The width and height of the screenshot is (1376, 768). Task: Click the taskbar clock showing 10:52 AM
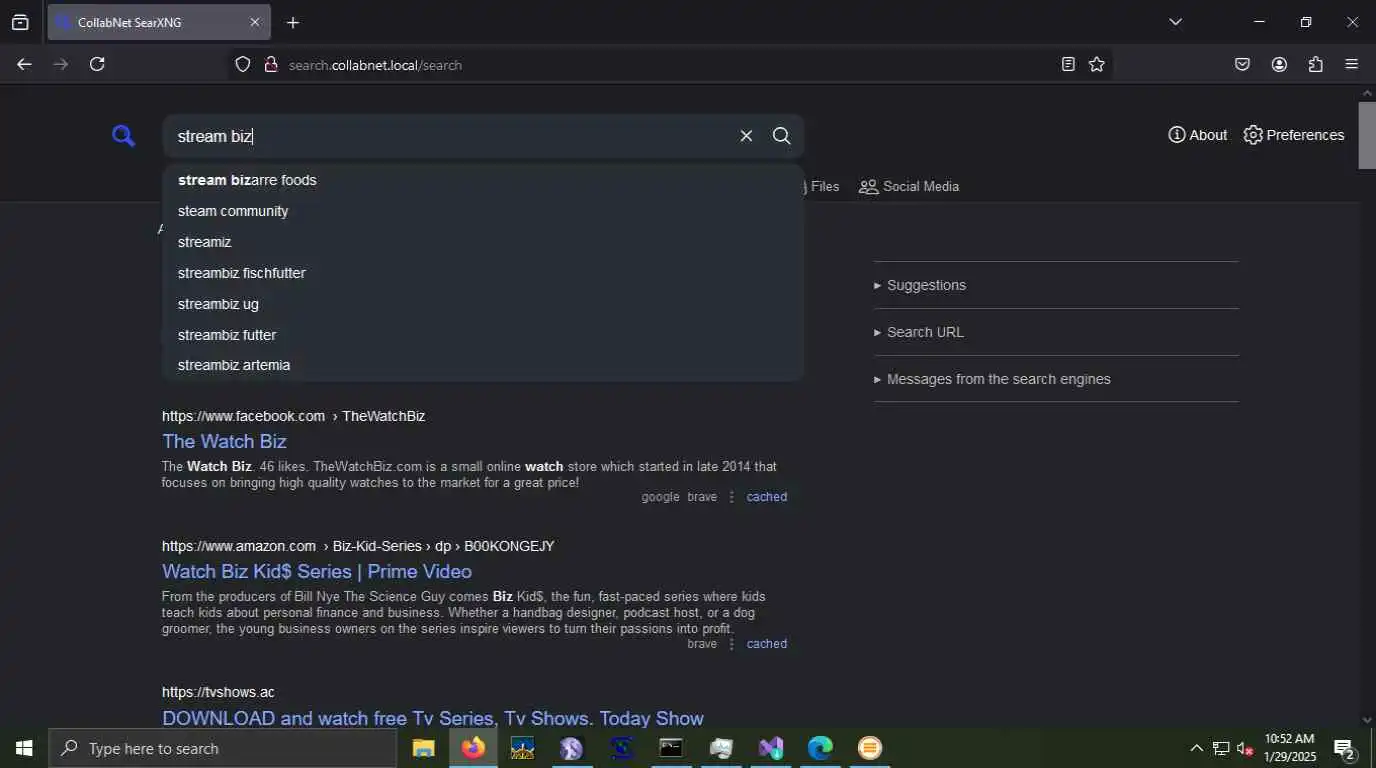1290,748
